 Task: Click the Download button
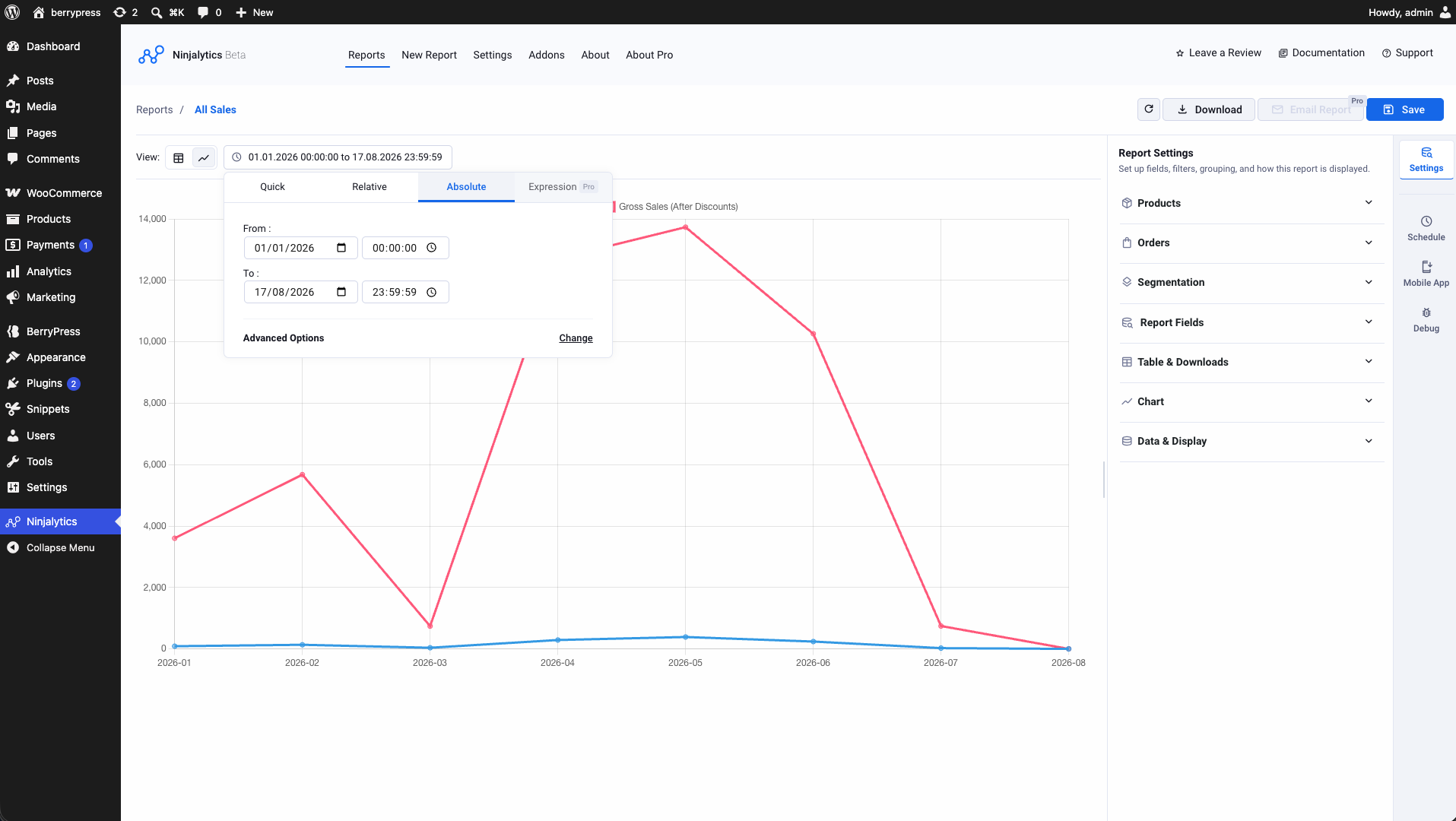click(1208, 109)
